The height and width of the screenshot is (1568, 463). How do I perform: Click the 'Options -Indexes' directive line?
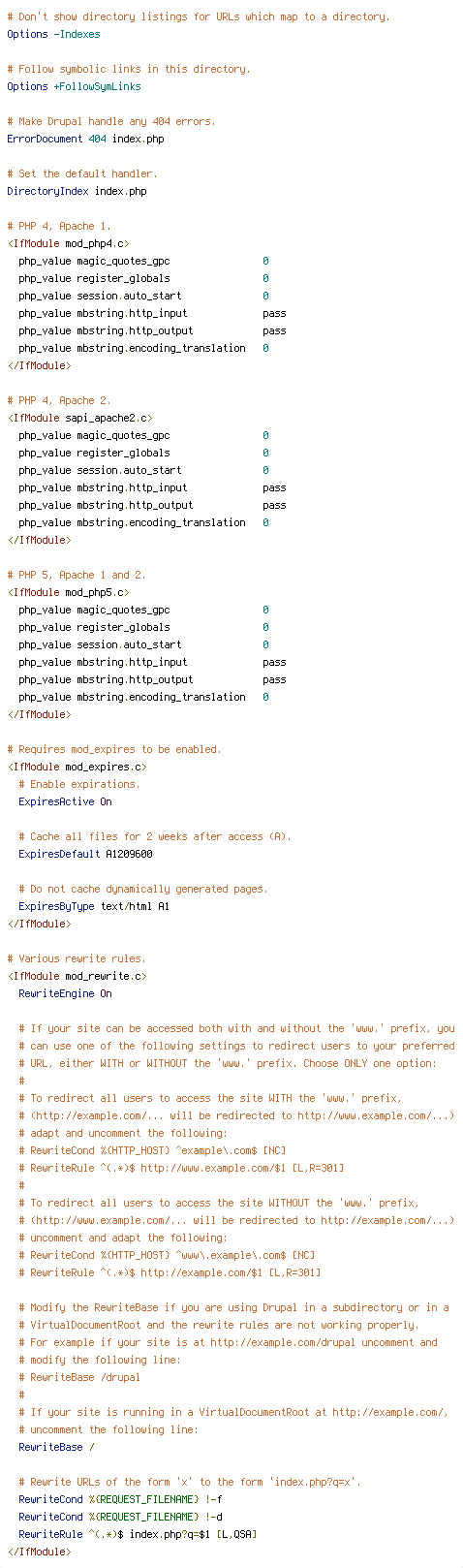[53, 34]
